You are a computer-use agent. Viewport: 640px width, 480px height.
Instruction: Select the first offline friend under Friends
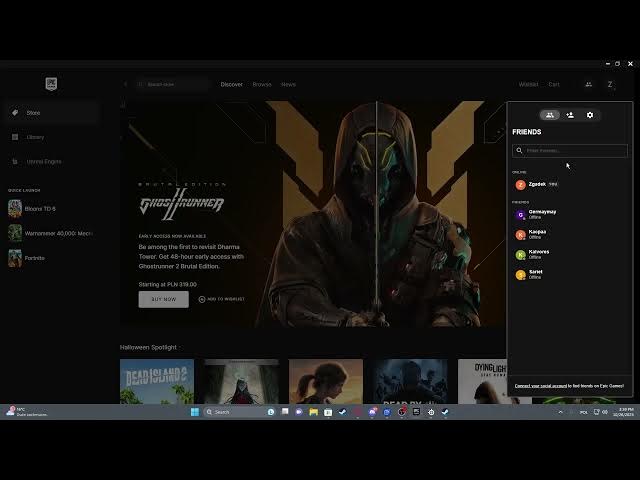pyautogui.click(x=569, y=214)
